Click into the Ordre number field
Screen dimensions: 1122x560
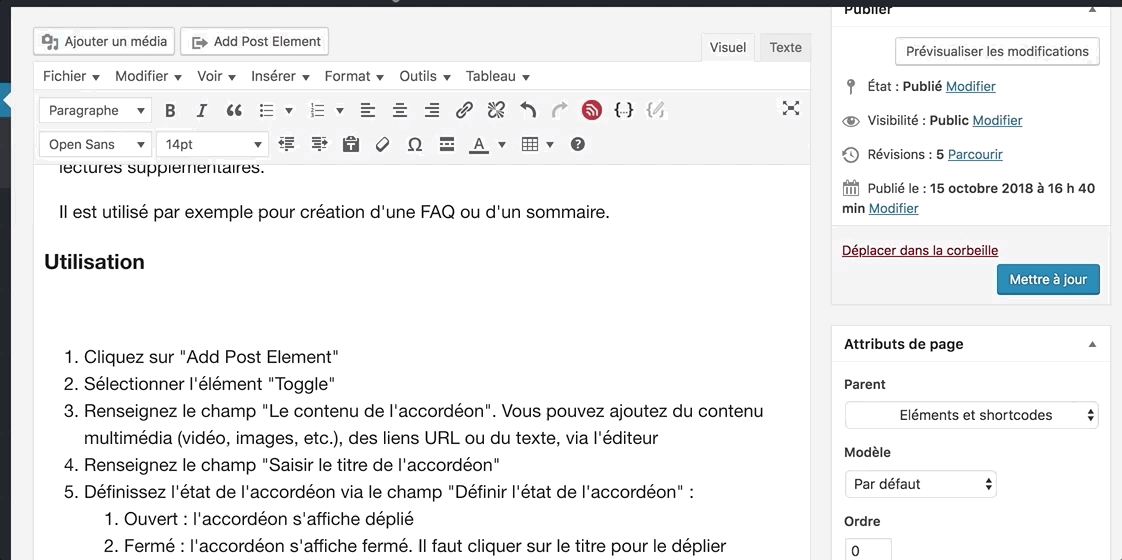pyautogui.click(x=867, y=550)
